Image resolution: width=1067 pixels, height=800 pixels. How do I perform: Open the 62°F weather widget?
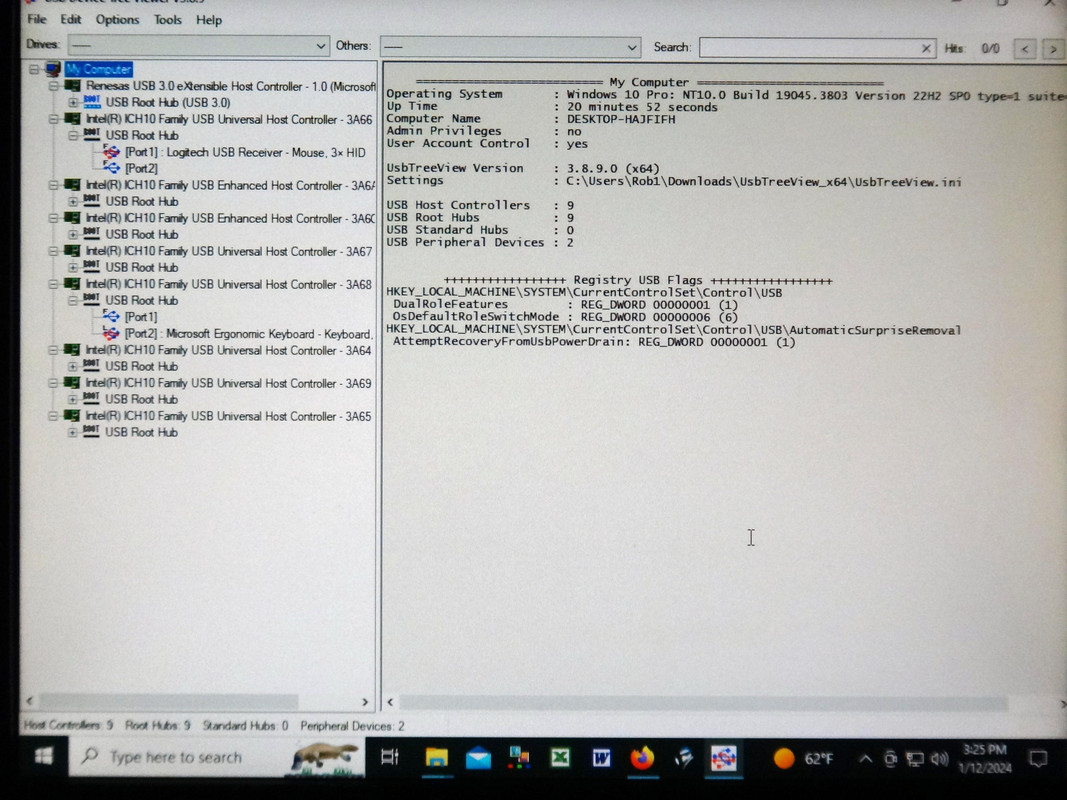[803, 758]
